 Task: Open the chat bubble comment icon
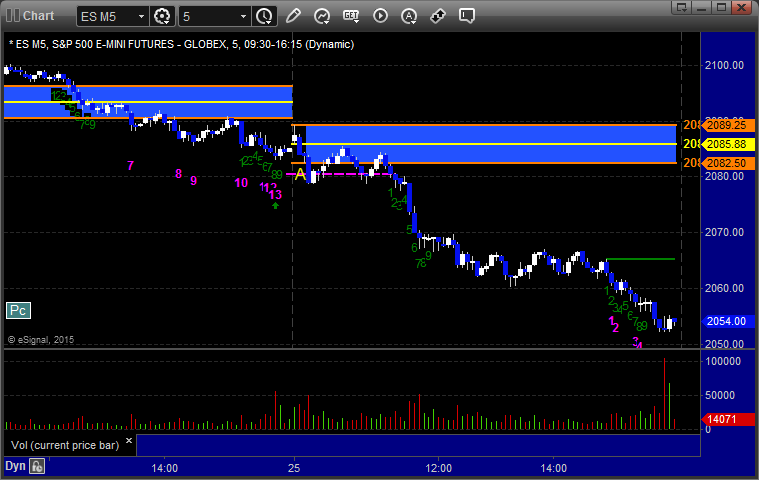(x=467, y=16)
